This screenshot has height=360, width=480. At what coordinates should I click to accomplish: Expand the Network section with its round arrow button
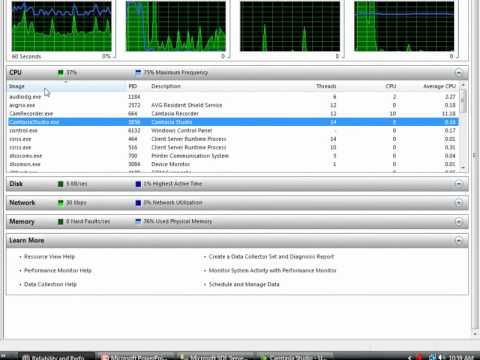(x=459, y=203)
